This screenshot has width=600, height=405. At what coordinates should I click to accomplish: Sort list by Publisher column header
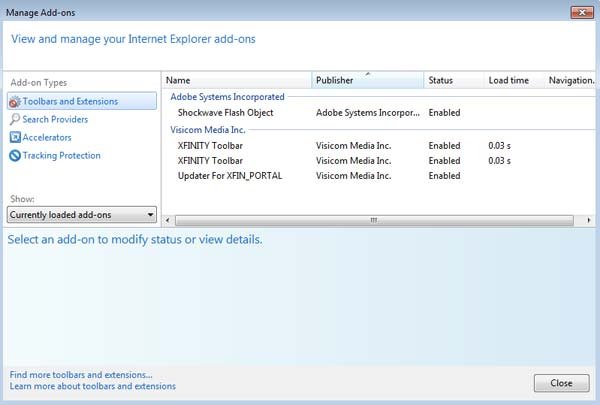pyautogui.click(x=368, y=80)
